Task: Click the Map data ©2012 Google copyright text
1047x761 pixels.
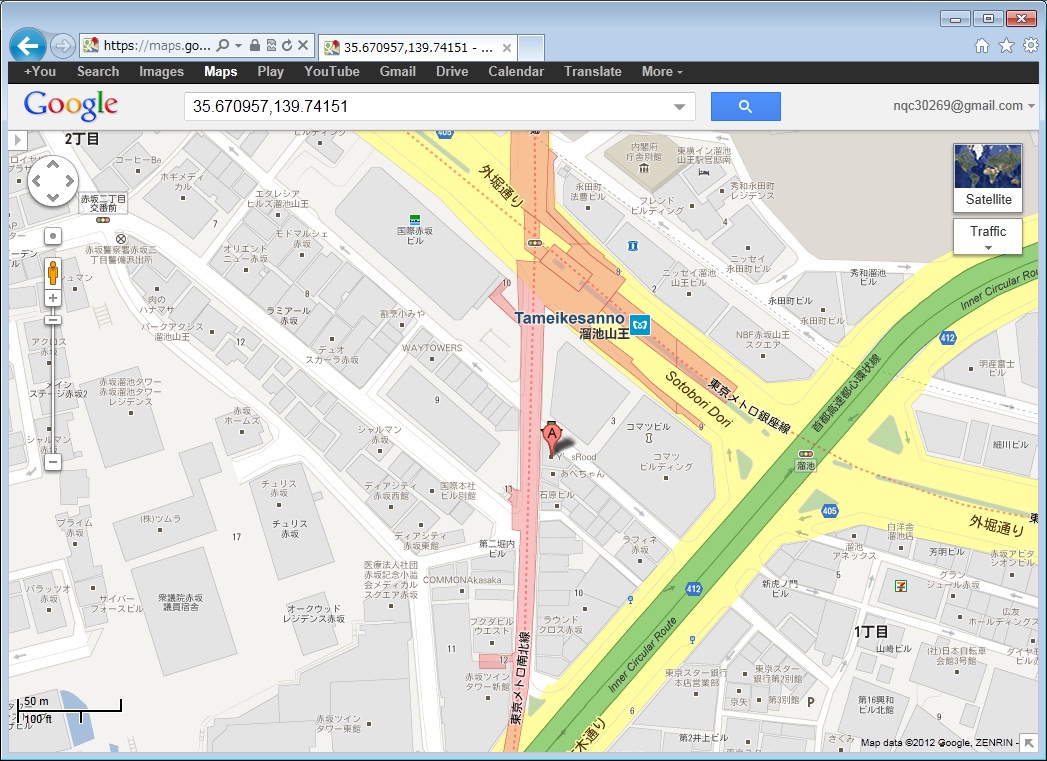Action: [937, 742]
